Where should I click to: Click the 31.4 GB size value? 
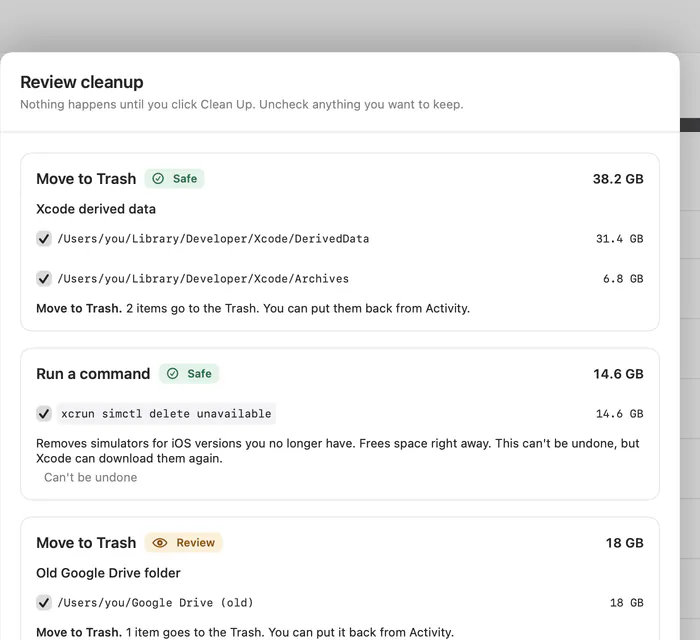[620, 239]
